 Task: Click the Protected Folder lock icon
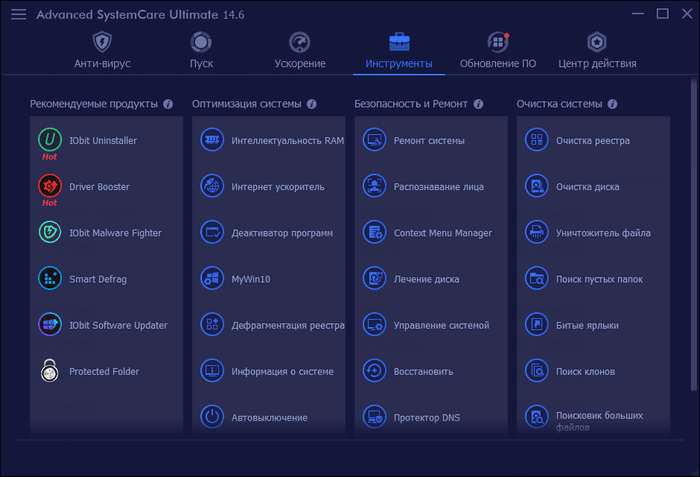pyautogui.click(x=49, y=371)
